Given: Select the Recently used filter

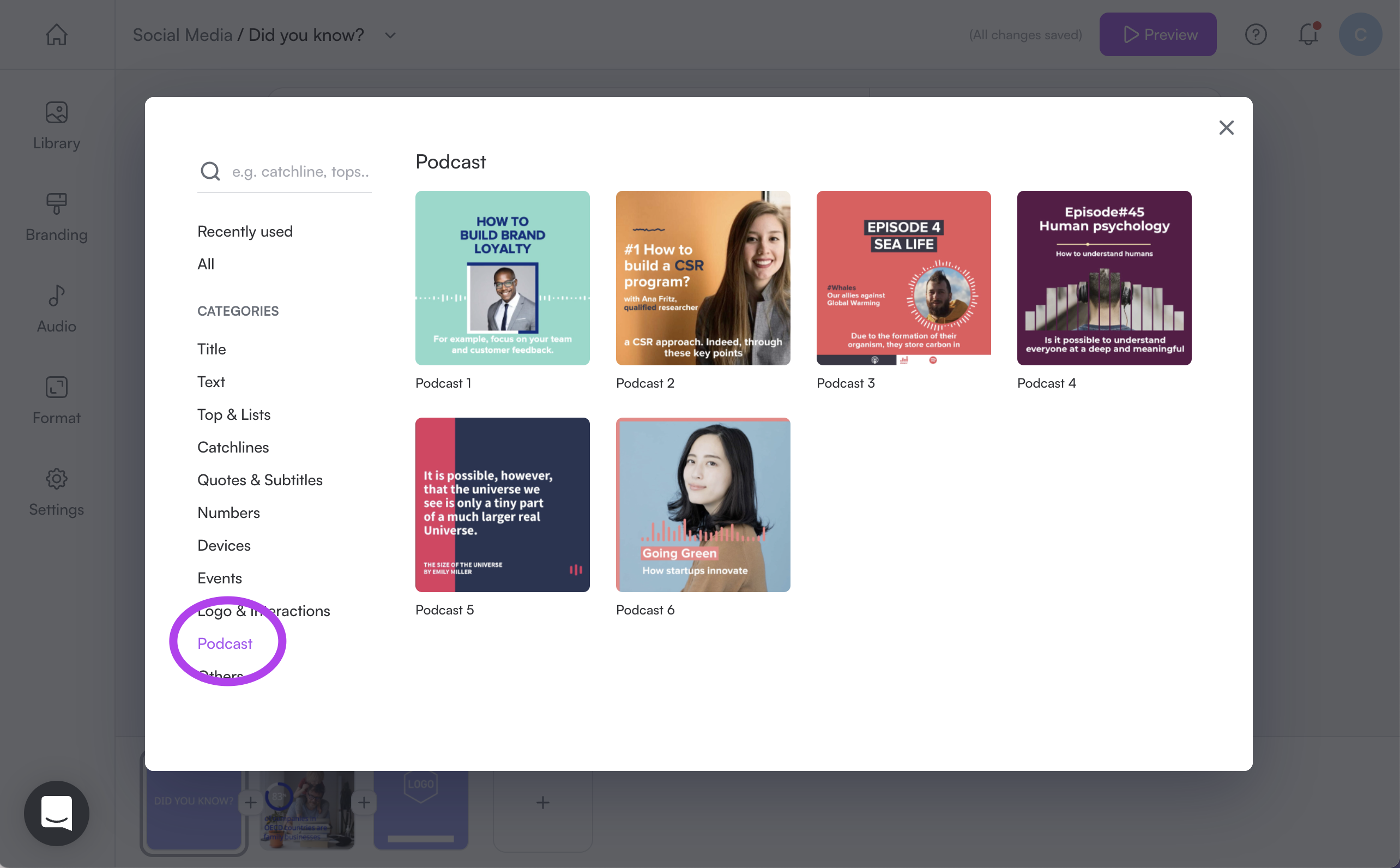Looking at the screenshot, I should point(245,231).
